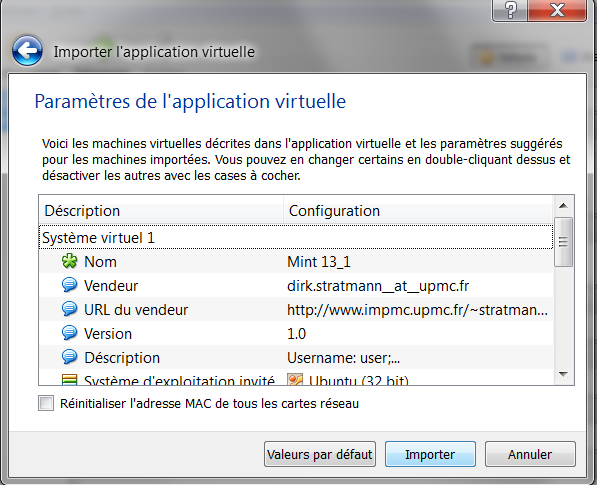Select the Système virtuel 1 tree row

click(296, 238)
